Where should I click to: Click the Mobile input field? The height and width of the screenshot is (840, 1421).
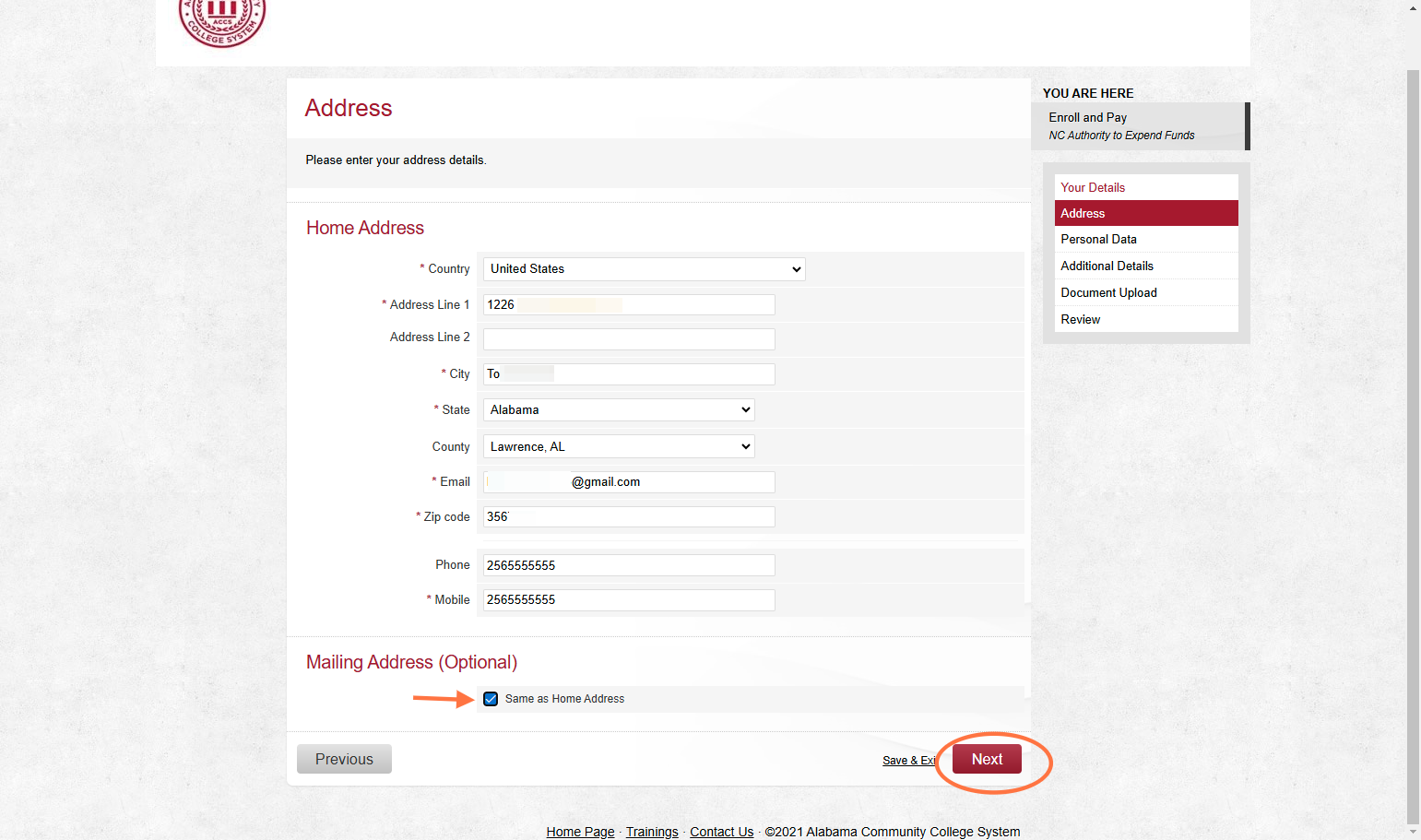(629, 600)
